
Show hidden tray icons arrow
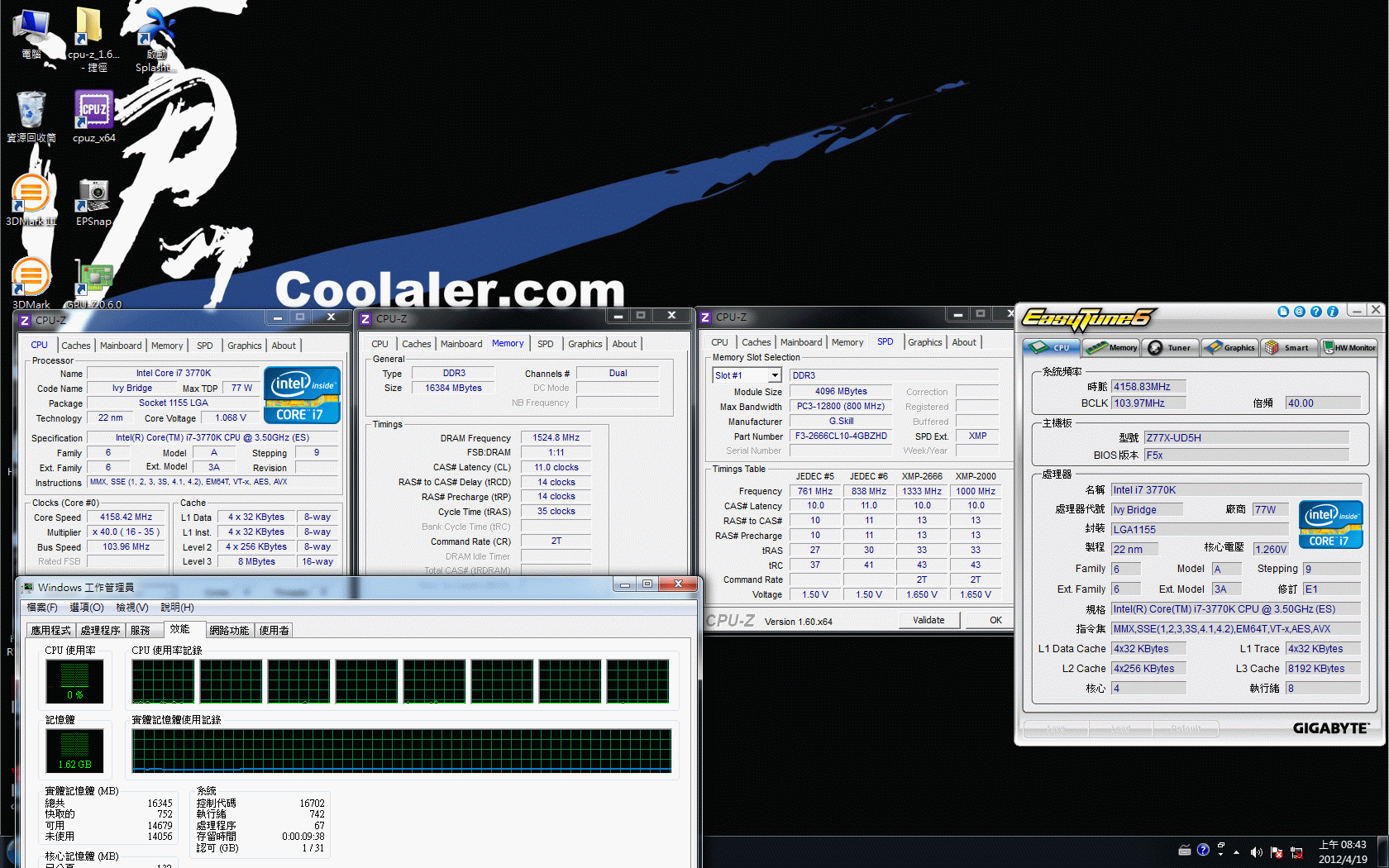[1236, 851]
